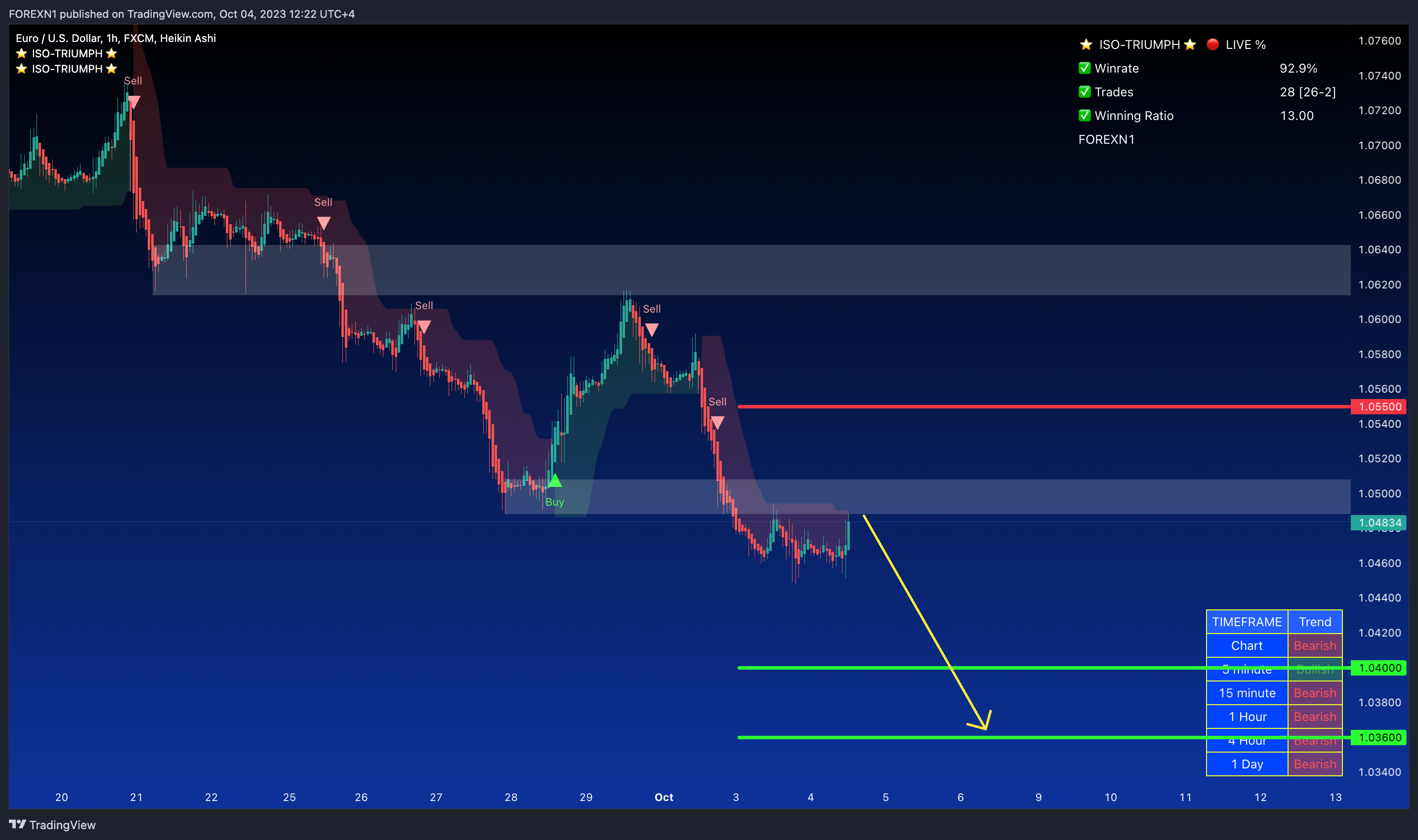The image size is (1418, 840).
Task: Click the star left of the second ISO-TRIUMPH legend
Action: 22,69
